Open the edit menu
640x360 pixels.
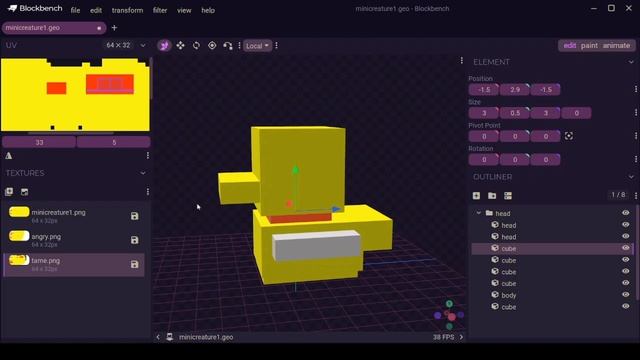96,10
